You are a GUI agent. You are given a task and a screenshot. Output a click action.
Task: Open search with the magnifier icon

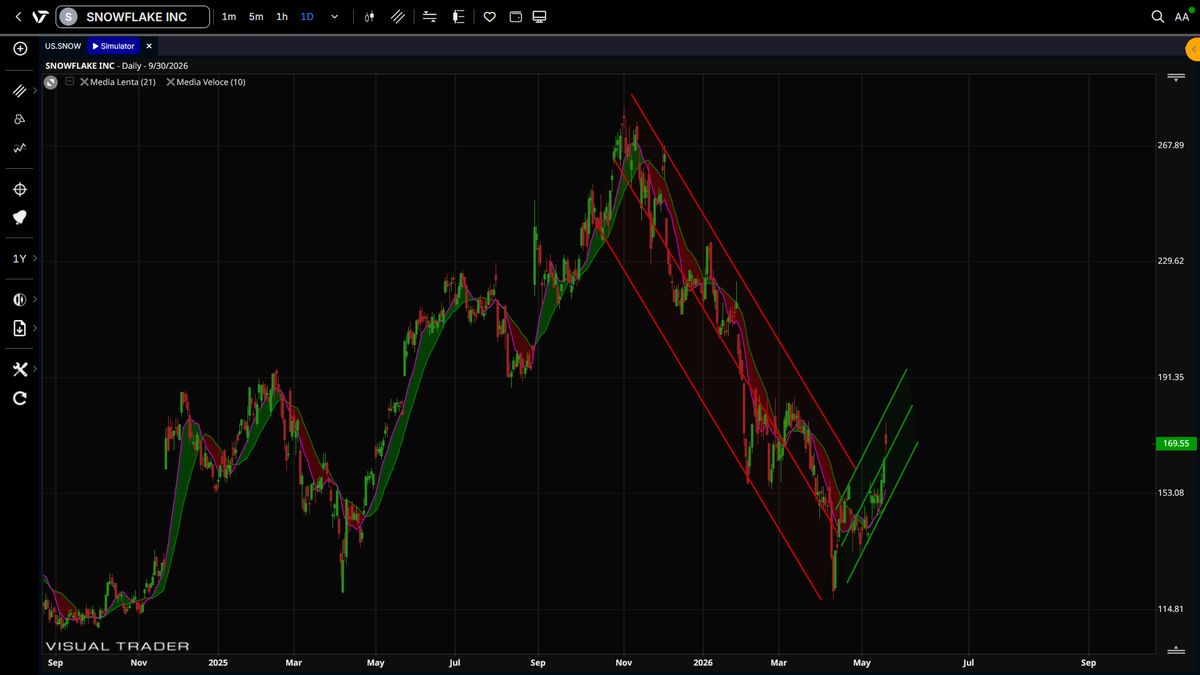1158,17
